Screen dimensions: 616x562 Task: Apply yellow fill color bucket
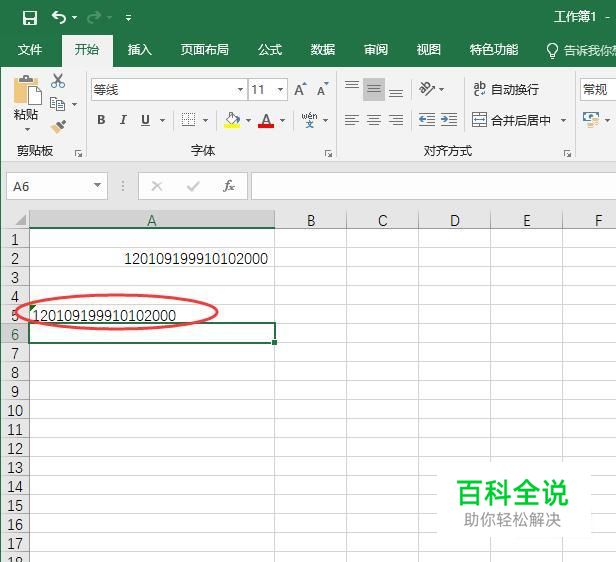click(232, 120)
